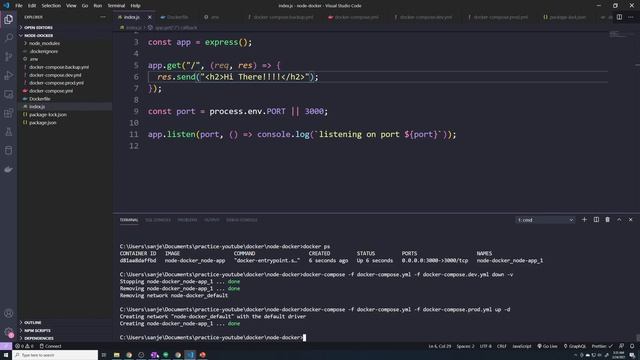Kill terminal with trash icon
Image resolution: width=640 pixels, height=360 pixels.
[607, 220]
